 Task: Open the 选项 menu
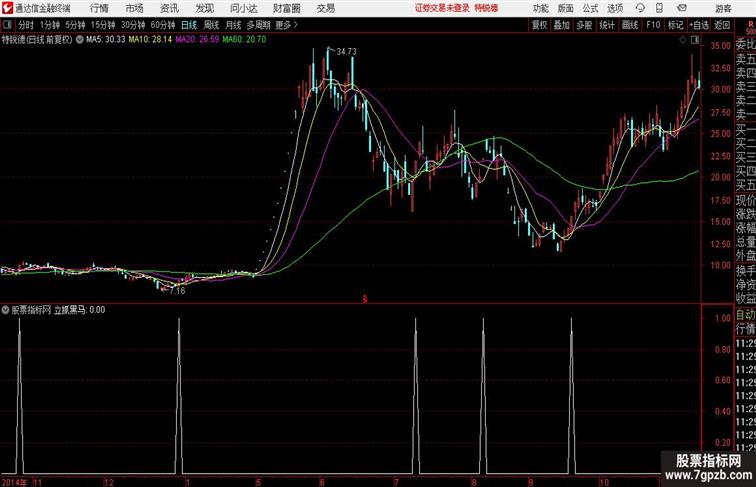pos(615,8)
